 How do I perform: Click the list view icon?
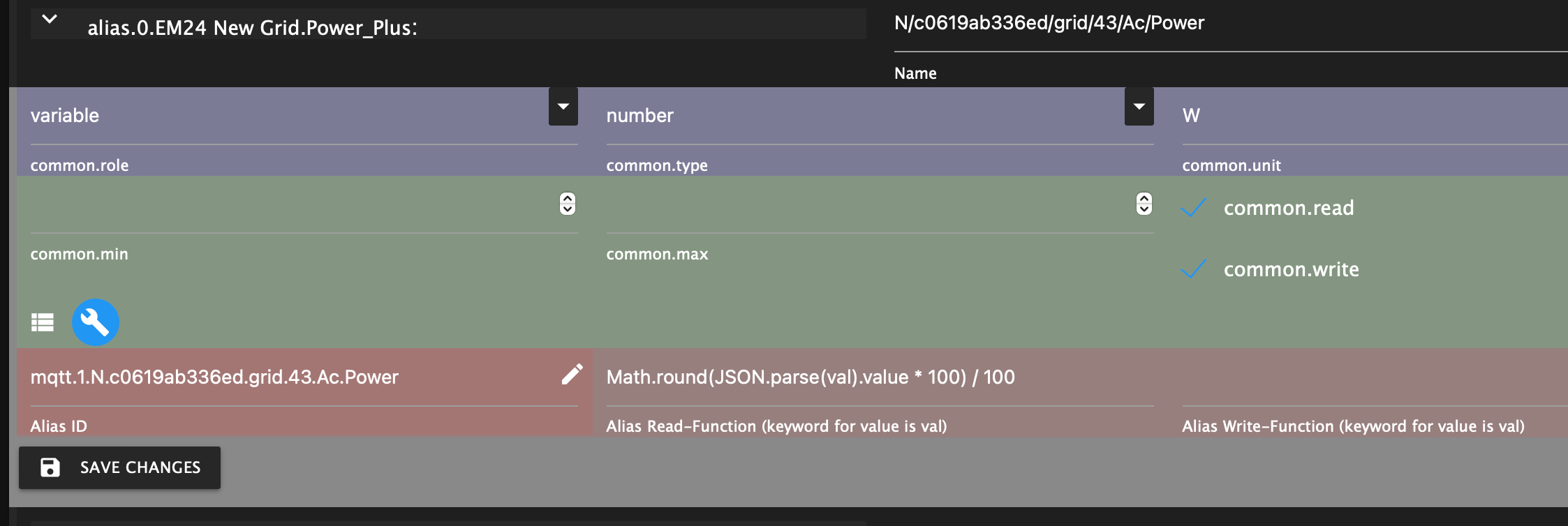[43, 322]
